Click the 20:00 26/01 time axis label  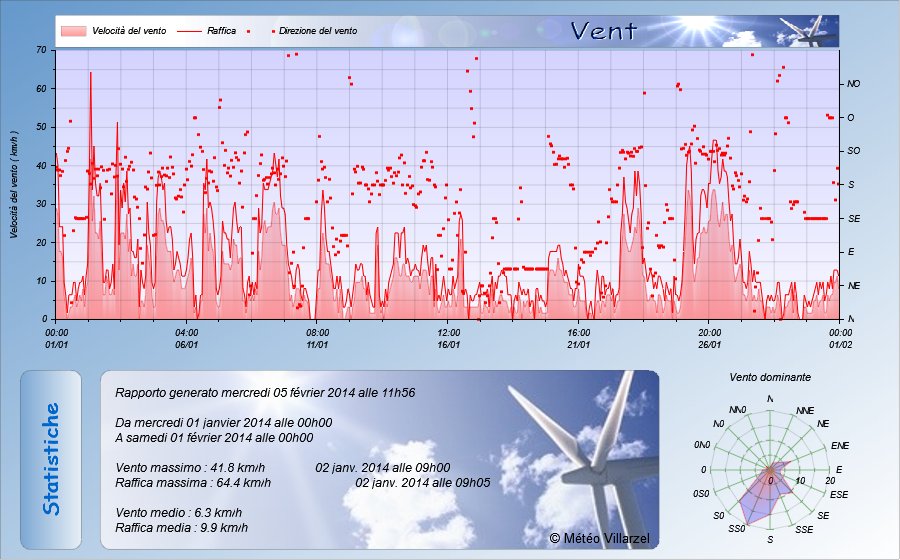pos(709,338)
